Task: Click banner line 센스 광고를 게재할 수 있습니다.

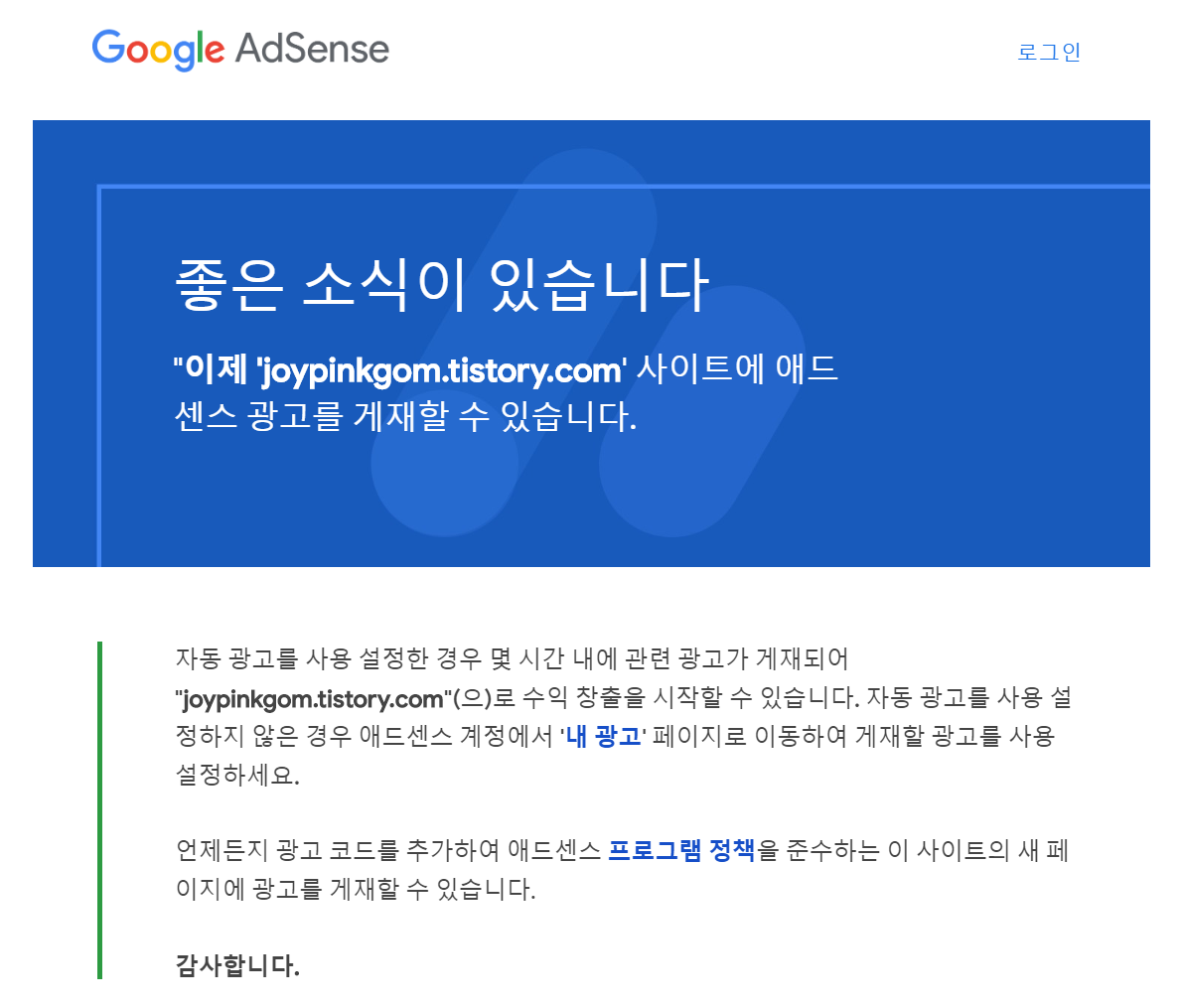Action: (405, 417)
